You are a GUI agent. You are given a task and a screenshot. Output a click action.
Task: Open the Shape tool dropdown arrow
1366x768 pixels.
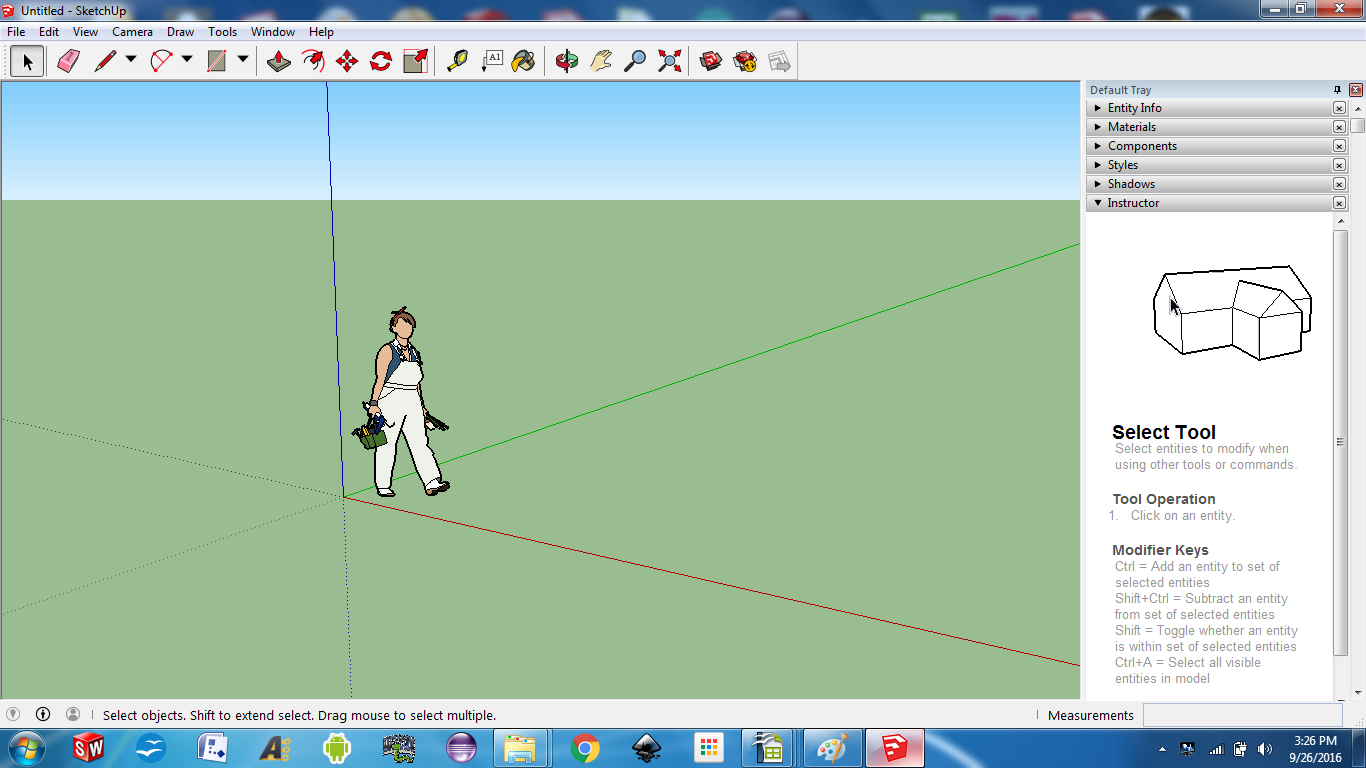click(243, 60)
